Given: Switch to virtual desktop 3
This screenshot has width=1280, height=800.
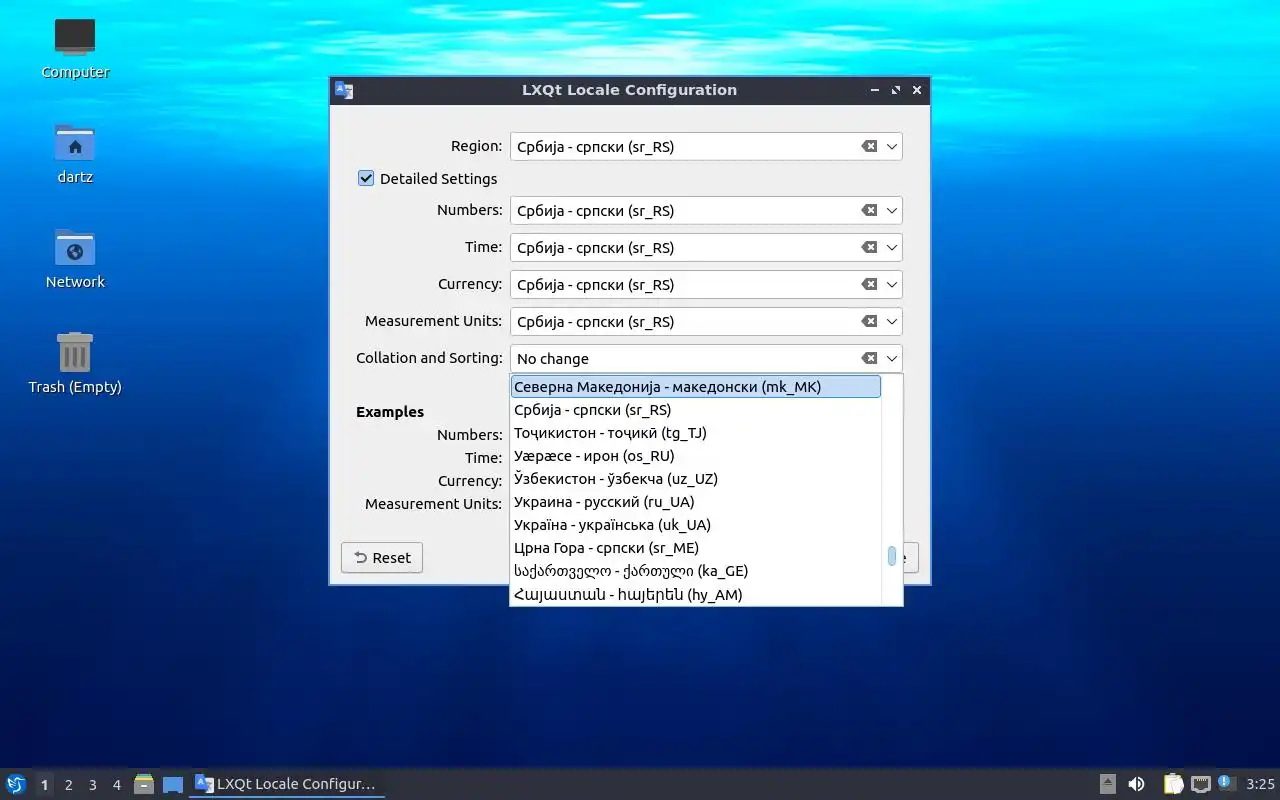Looking at the screenshot, I should pyautogui.click(x=92, y=785).
